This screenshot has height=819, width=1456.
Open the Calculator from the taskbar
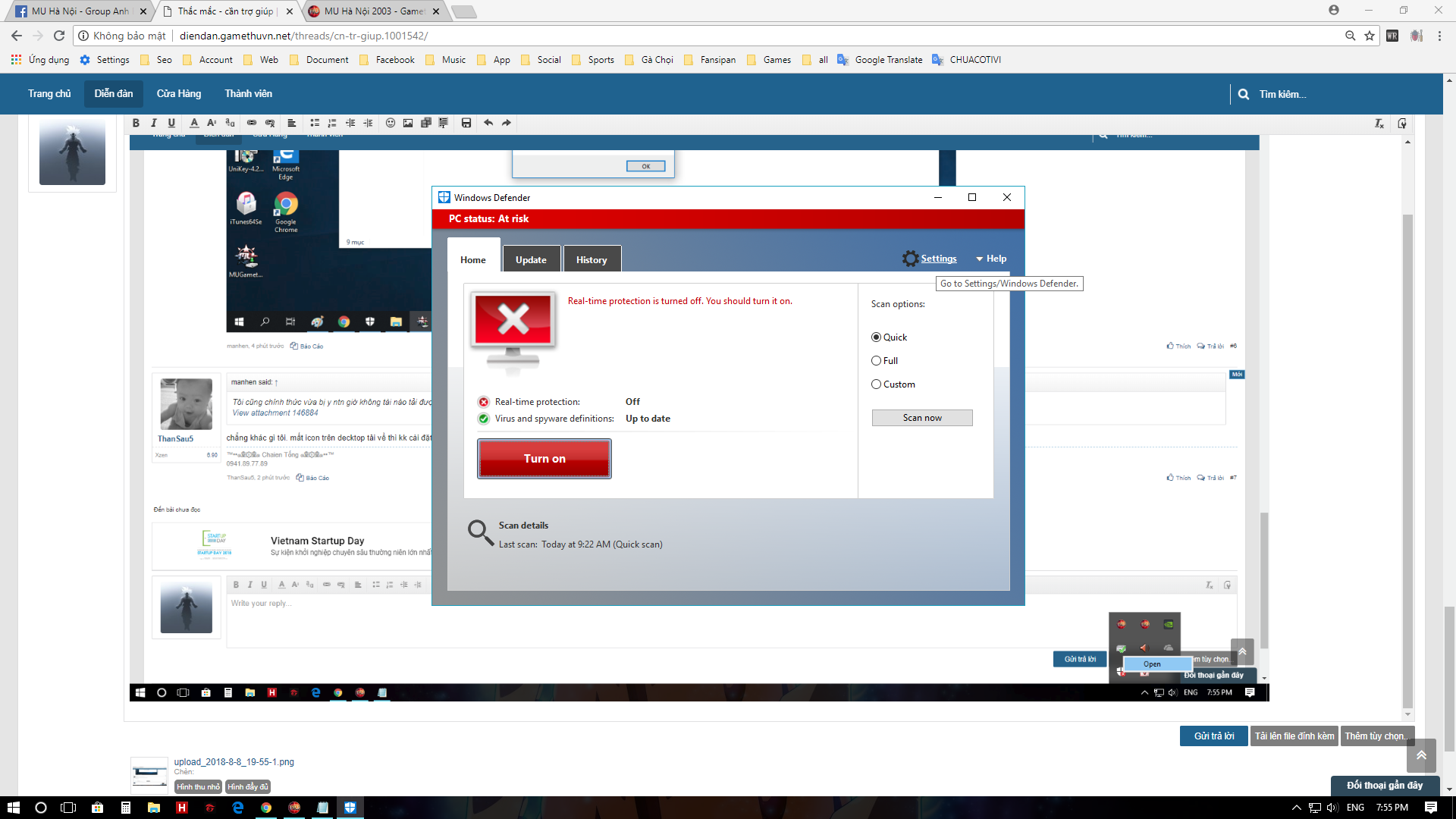(126, 808)
